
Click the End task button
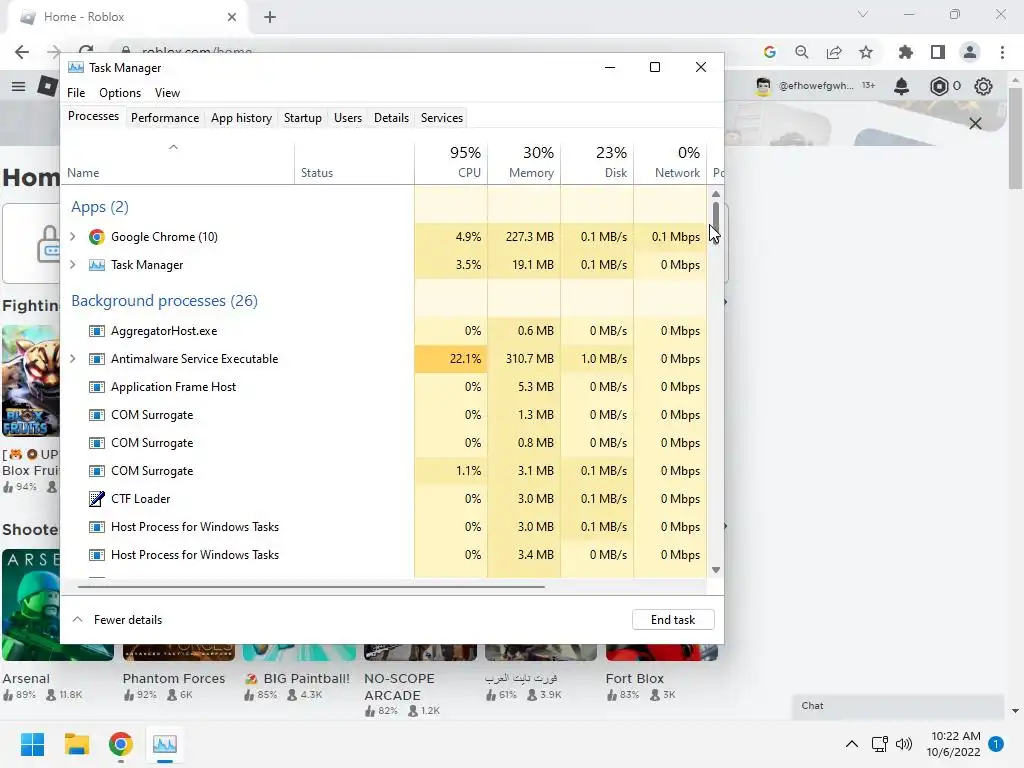click(673, 620)
